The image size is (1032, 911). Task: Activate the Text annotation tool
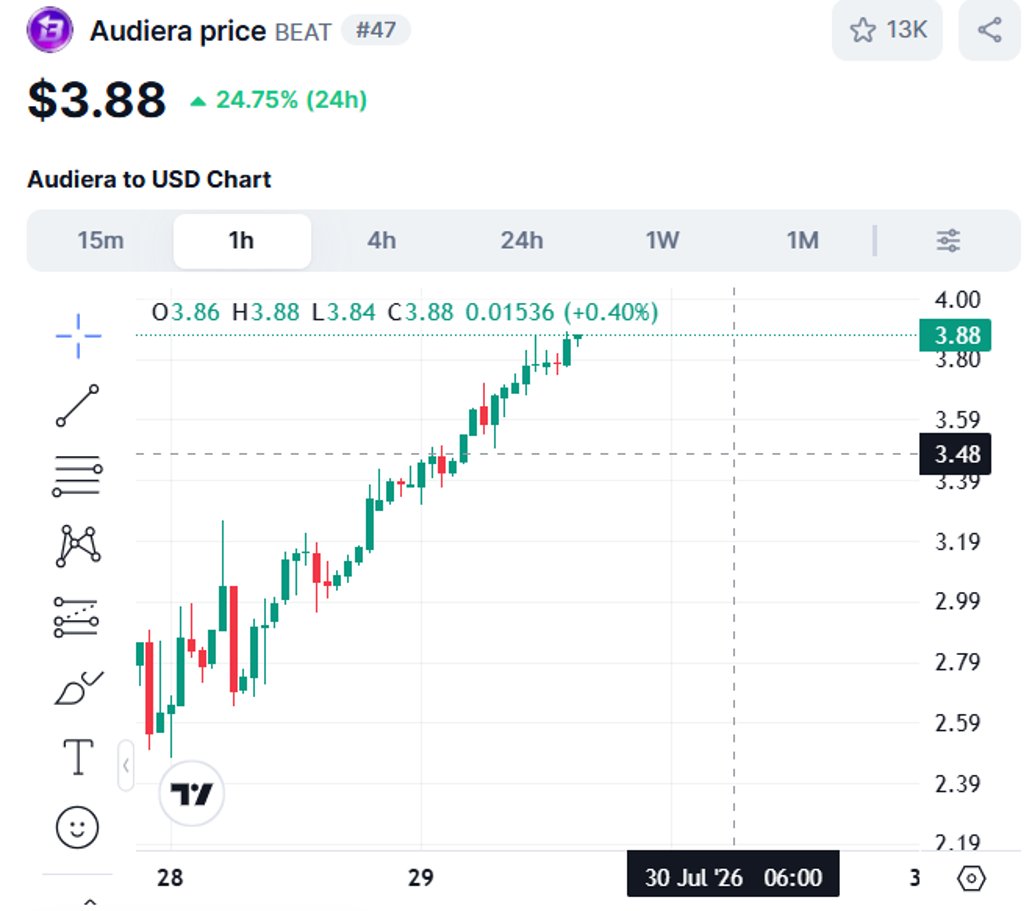[x=78, y=757]
